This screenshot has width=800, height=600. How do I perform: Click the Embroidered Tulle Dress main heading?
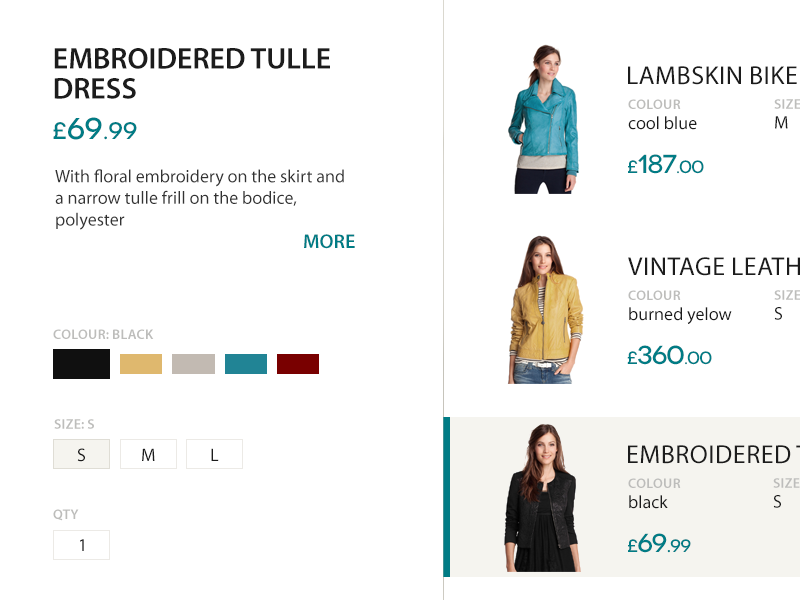191,73
